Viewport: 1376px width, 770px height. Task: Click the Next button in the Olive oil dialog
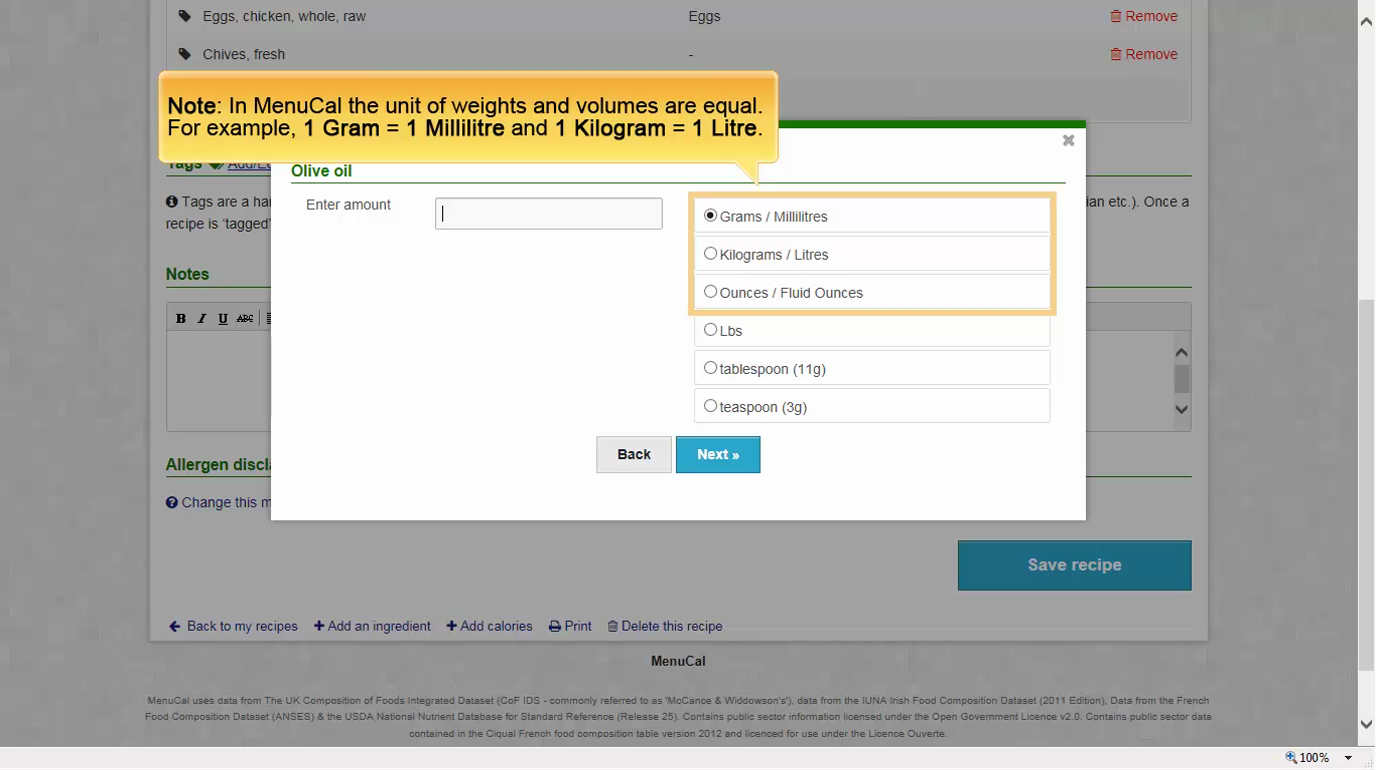click(x=718, y=454)
